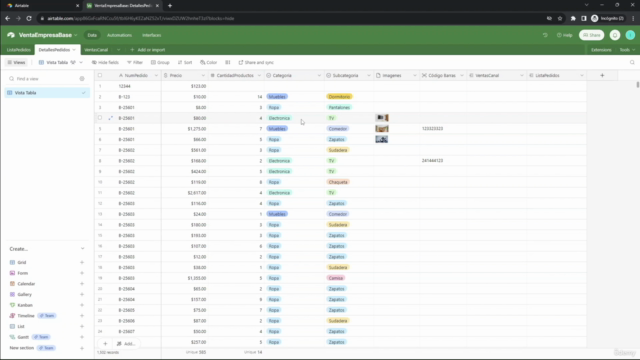The width and height of the screenshot is (640, 360).
Task: Open image thumbnail in row 5
Action: pos(382,129)
